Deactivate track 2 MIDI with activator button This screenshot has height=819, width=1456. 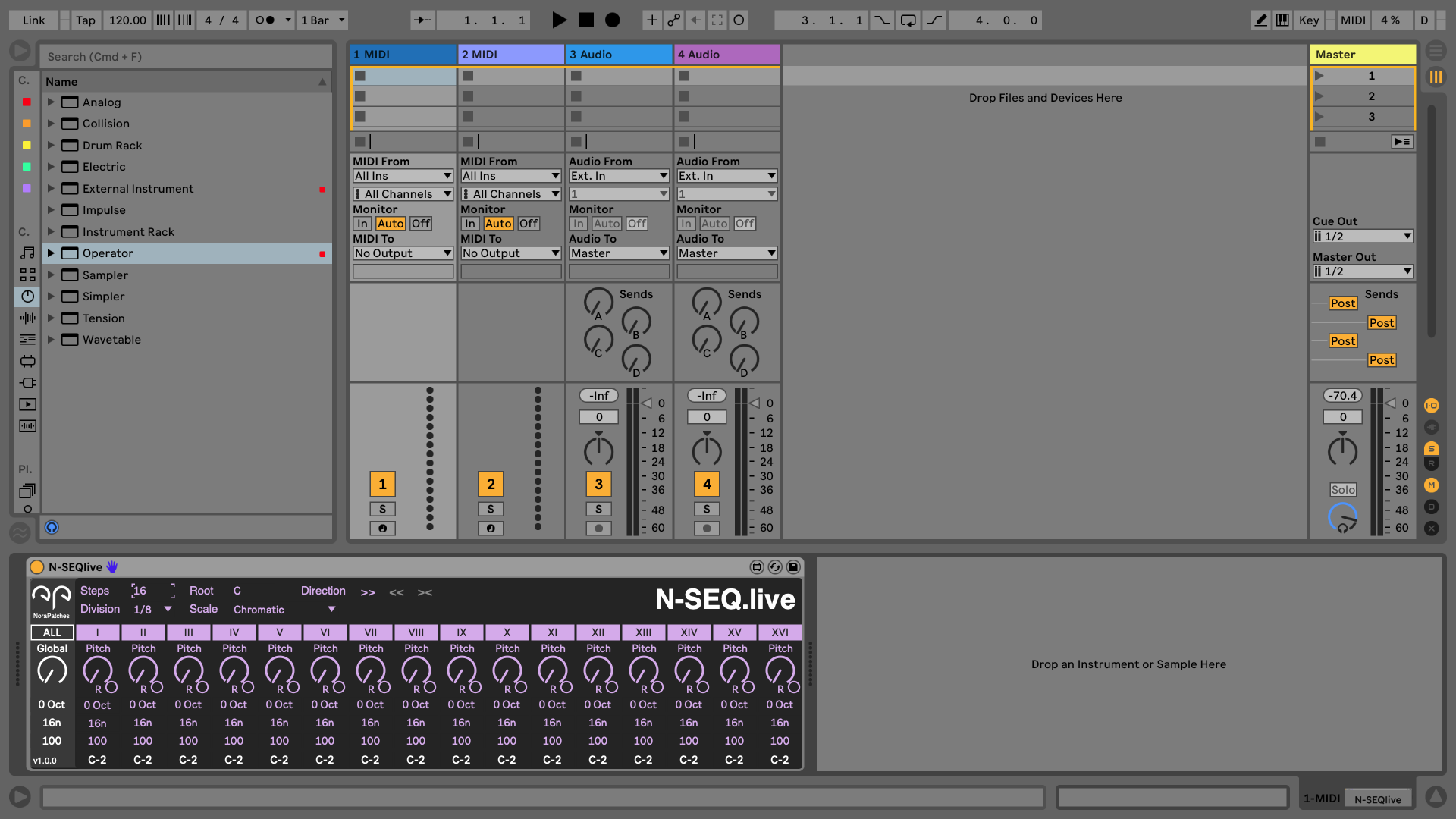(491, 484)
